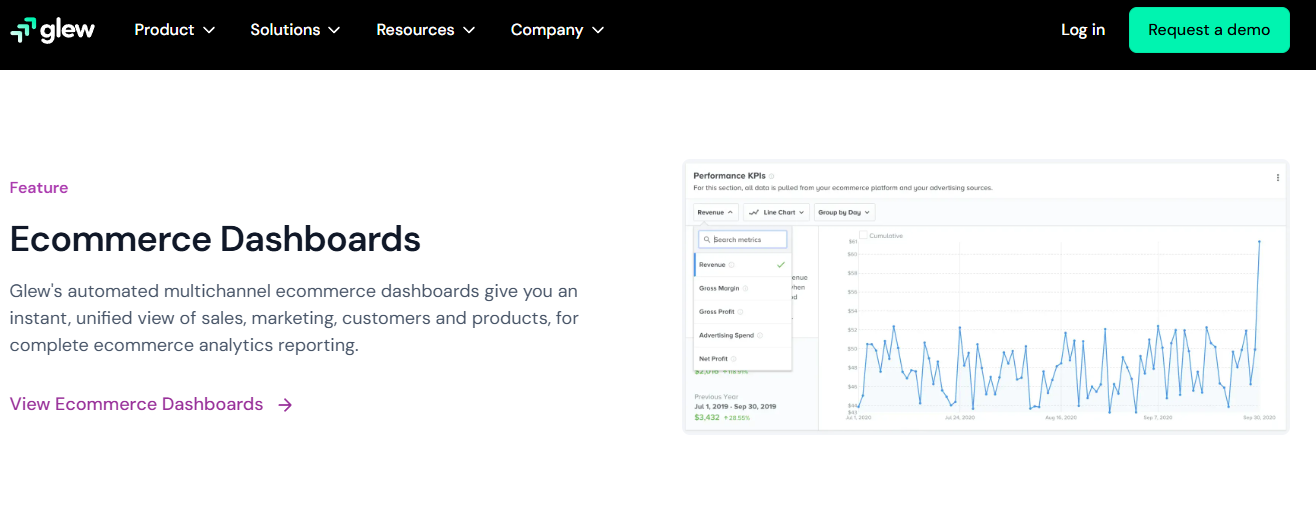Select Gross Margin in metrics list

pos(743,288)
